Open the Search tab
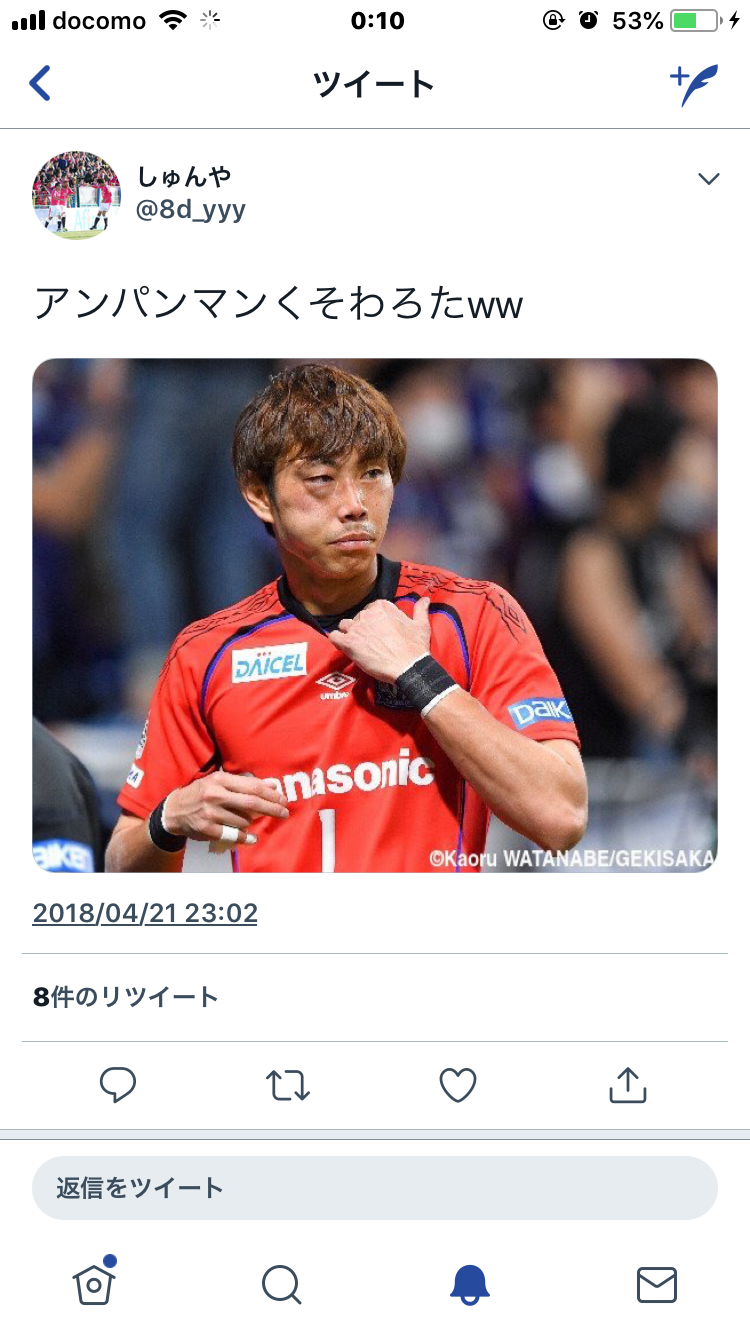The width and height of the screenshot is (750, 1334). coord(281,1285)
